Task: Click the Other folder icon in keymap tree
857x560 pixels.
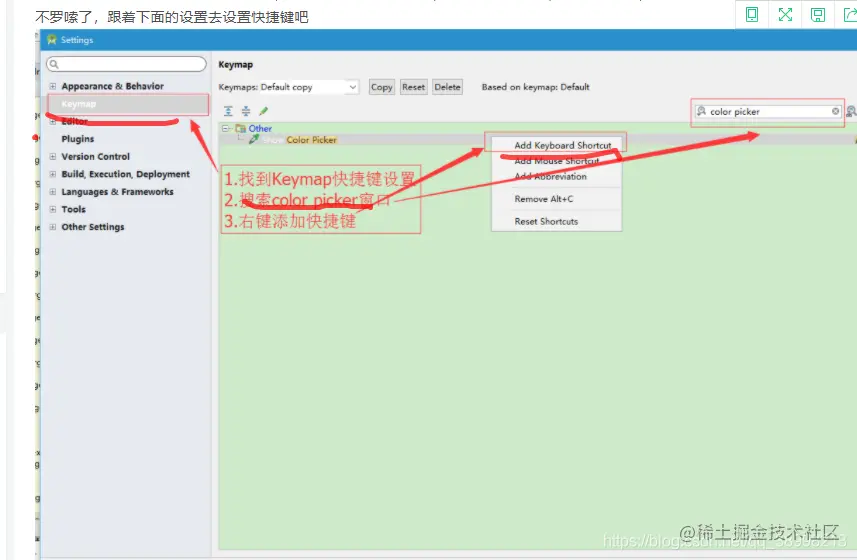Action: [240, 128]
